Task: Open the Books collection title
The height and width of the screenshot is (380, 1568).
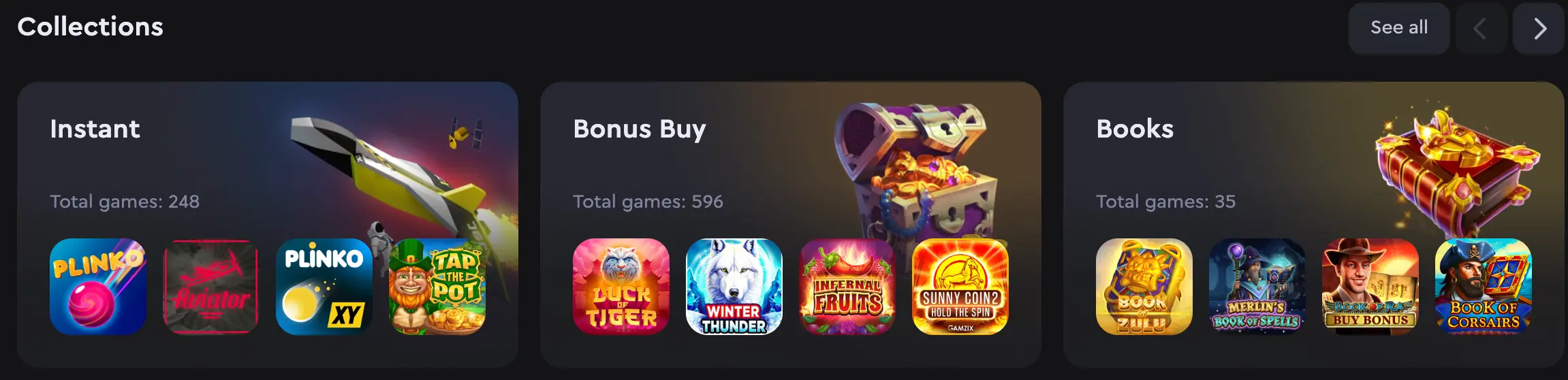Action: [x=1135, y=129]
